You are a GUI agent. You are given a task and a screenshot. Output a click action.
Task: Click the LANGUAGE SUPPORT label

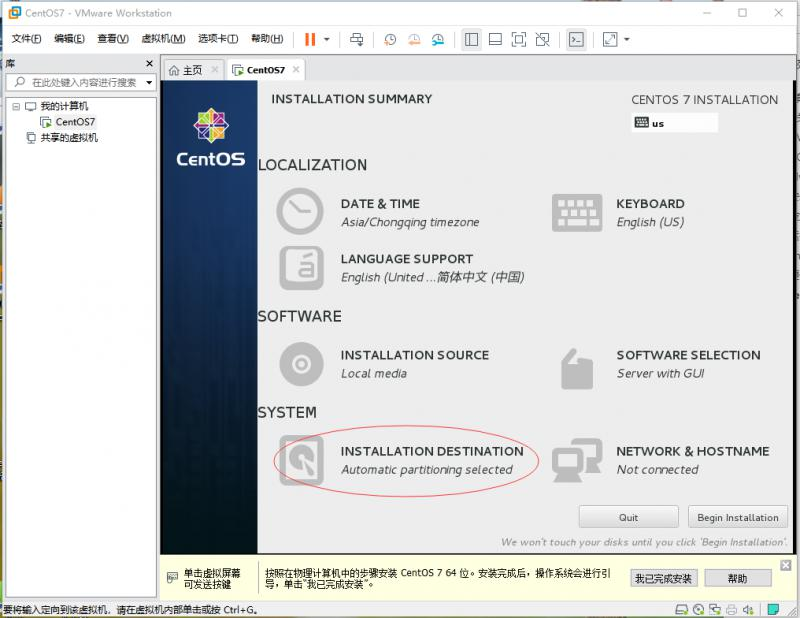(407, 259)
